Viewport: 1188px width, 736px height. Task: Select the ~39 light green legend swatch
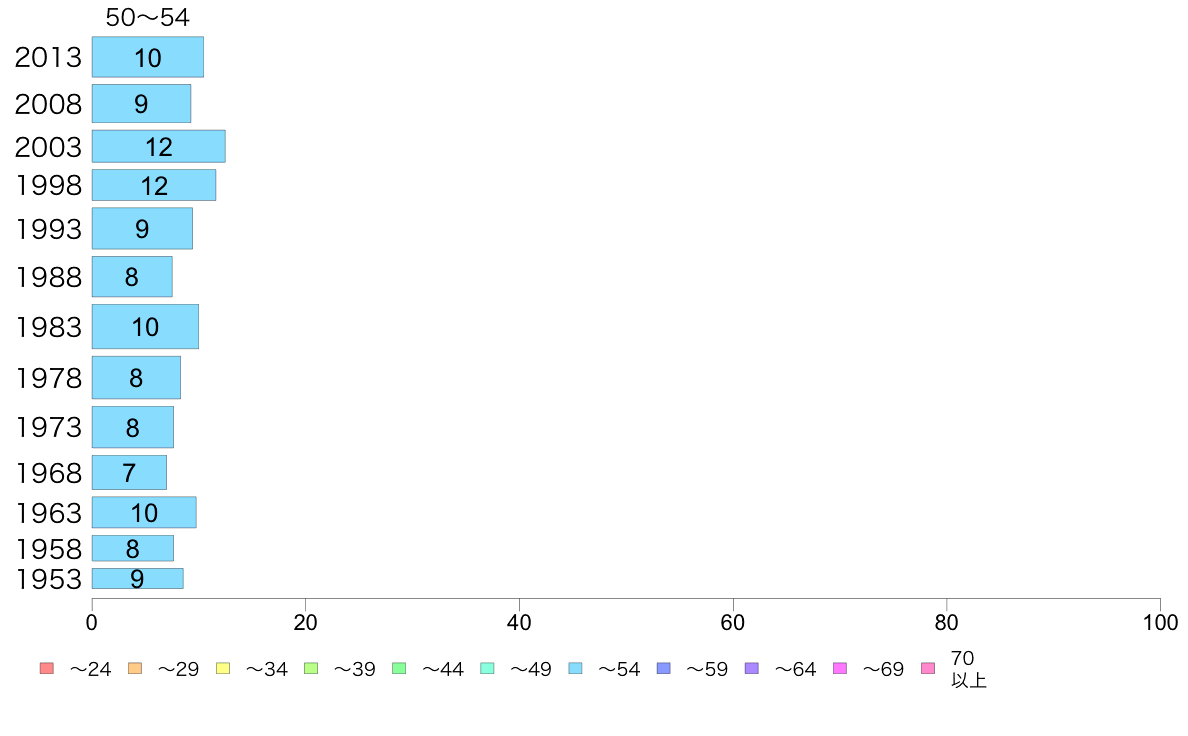[311, 669]
